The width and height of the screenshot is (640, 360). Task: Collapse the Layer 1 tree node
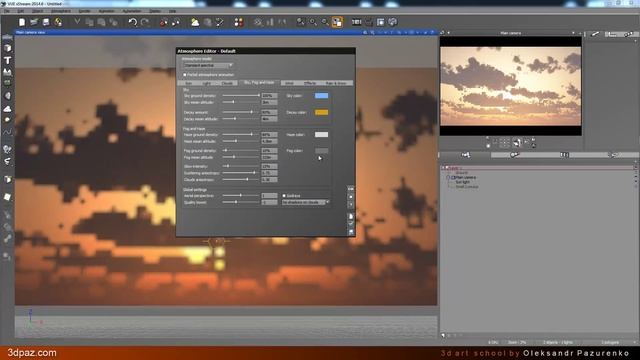tap(444, 168)
